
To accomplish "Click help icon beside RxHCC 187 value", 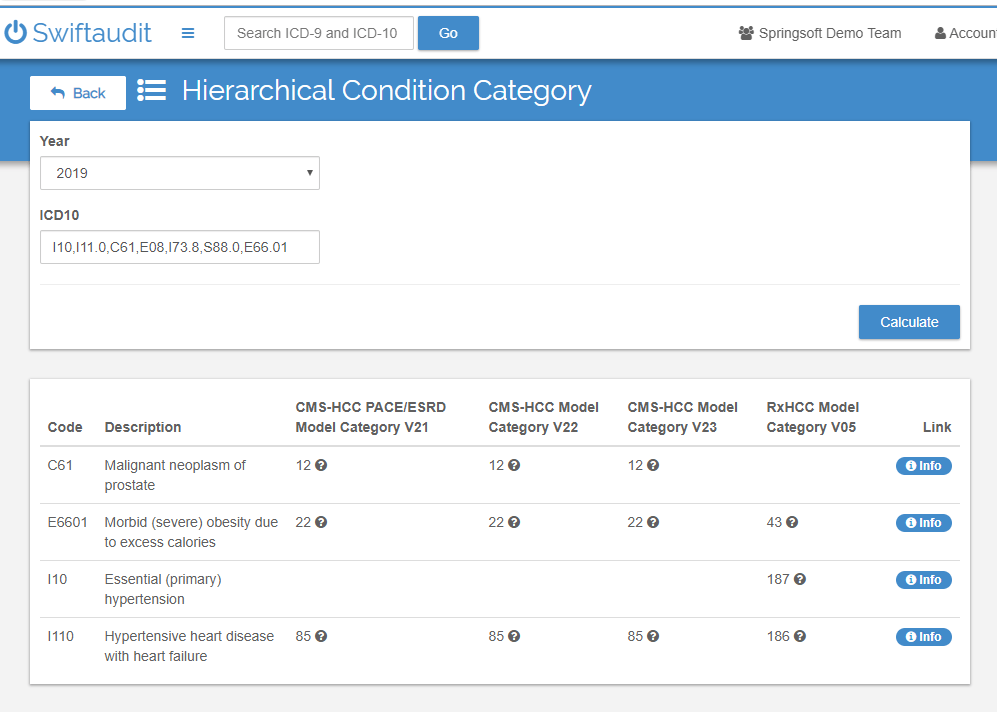I will click(800, 579).
